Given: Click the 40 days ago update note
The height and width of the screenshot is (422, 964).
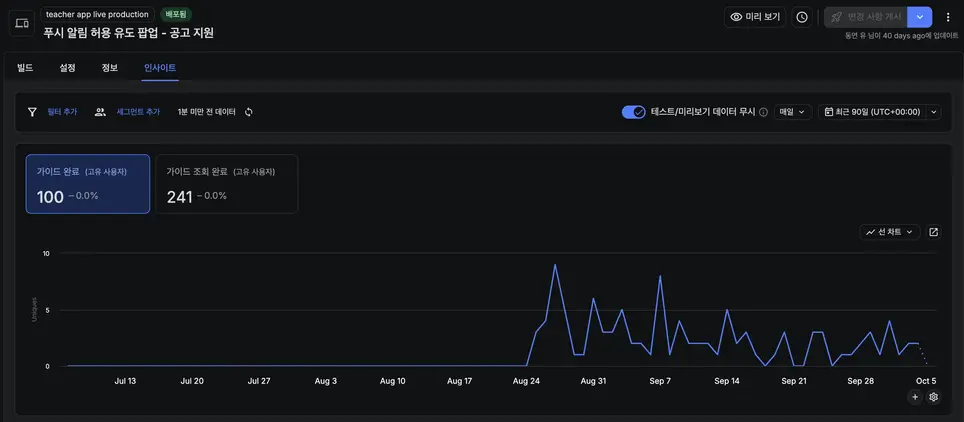Looking at the screenshot, I should pyautogui.click(x=902, y=36).
